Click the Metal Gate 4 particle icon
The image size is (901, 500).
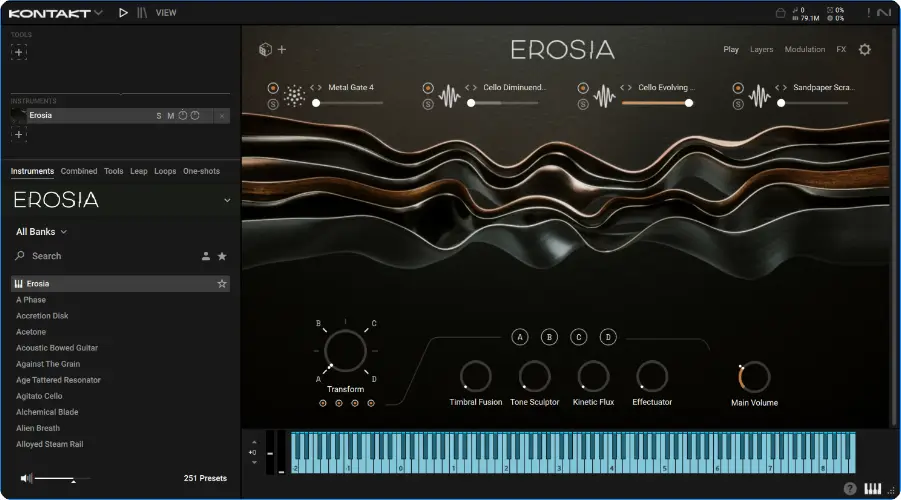[294, 96]
